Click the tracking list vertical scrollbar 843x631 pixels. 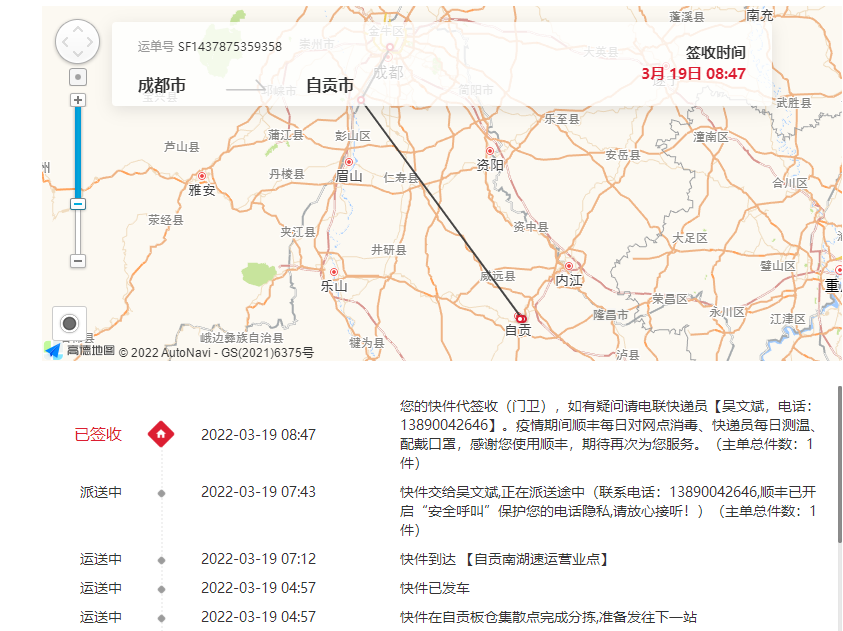[x=840, y=464]
